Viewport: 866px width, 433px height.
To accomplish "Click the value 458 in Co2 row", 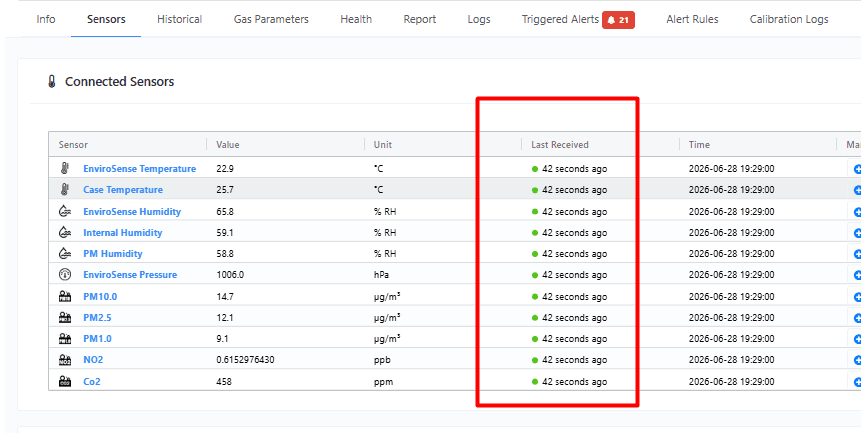I will 224,382.
